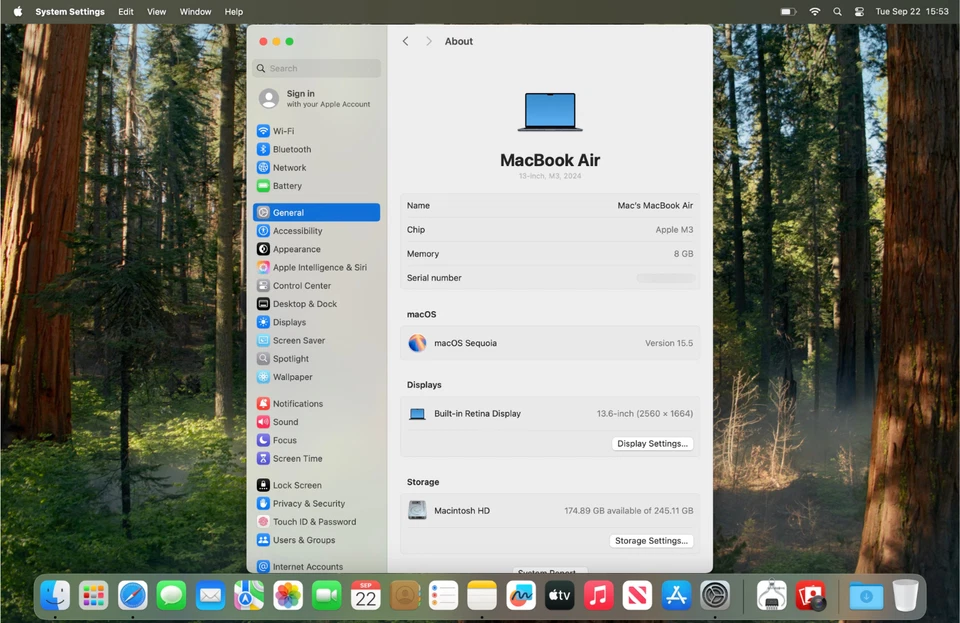Open Focus settings
The height and width of the screenshot is (623, 960).
pos(316,441)
